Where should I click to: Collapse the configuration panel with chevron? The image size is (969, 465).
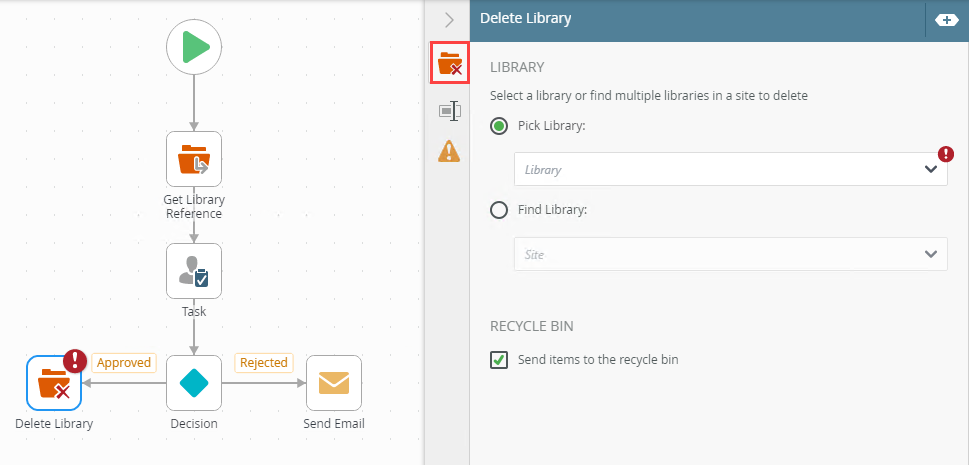point(449,19)
